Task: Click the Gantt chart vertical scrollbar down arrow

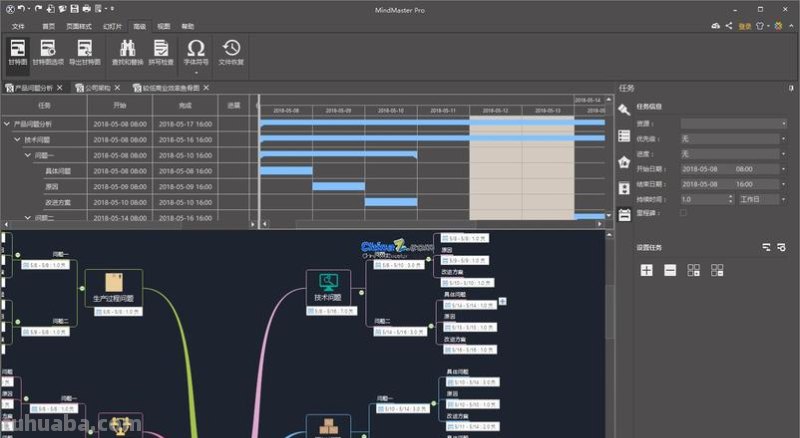Action: tap(609, 216)
